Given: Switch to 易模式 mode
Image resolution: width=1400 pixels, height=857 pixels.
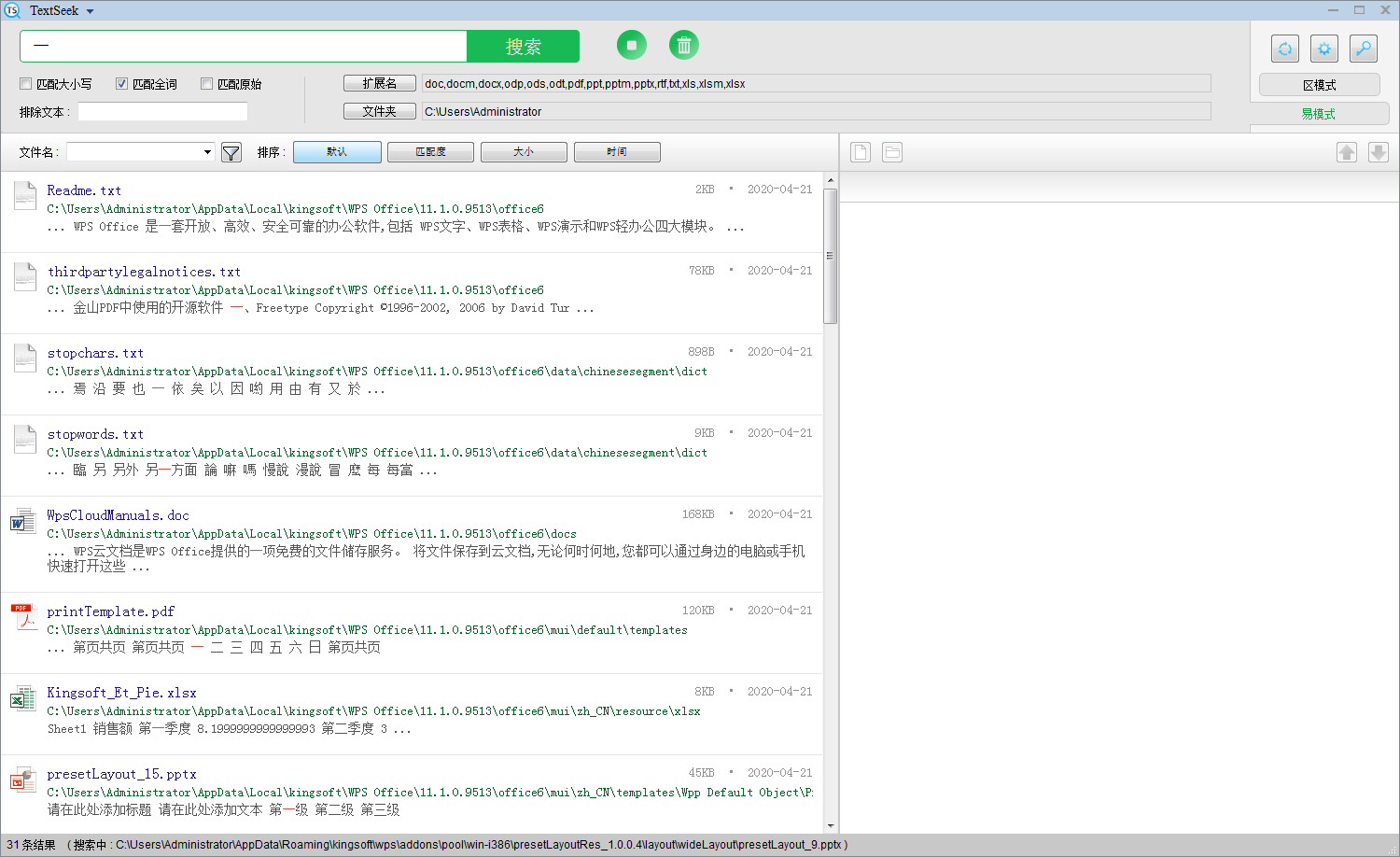Looking at the screenshot, I should (1318, 113).
